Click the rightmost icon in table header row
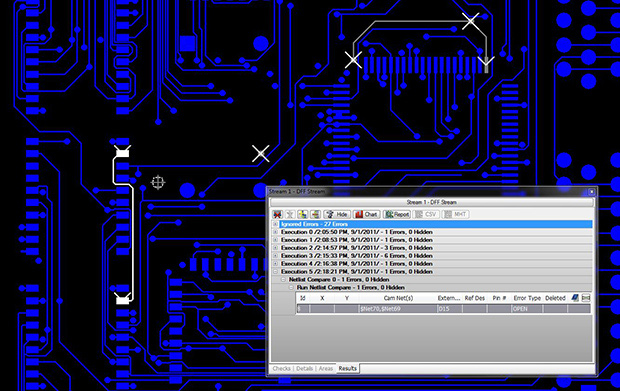Screen dimensions: 620x391 click(x=586, y=298)
